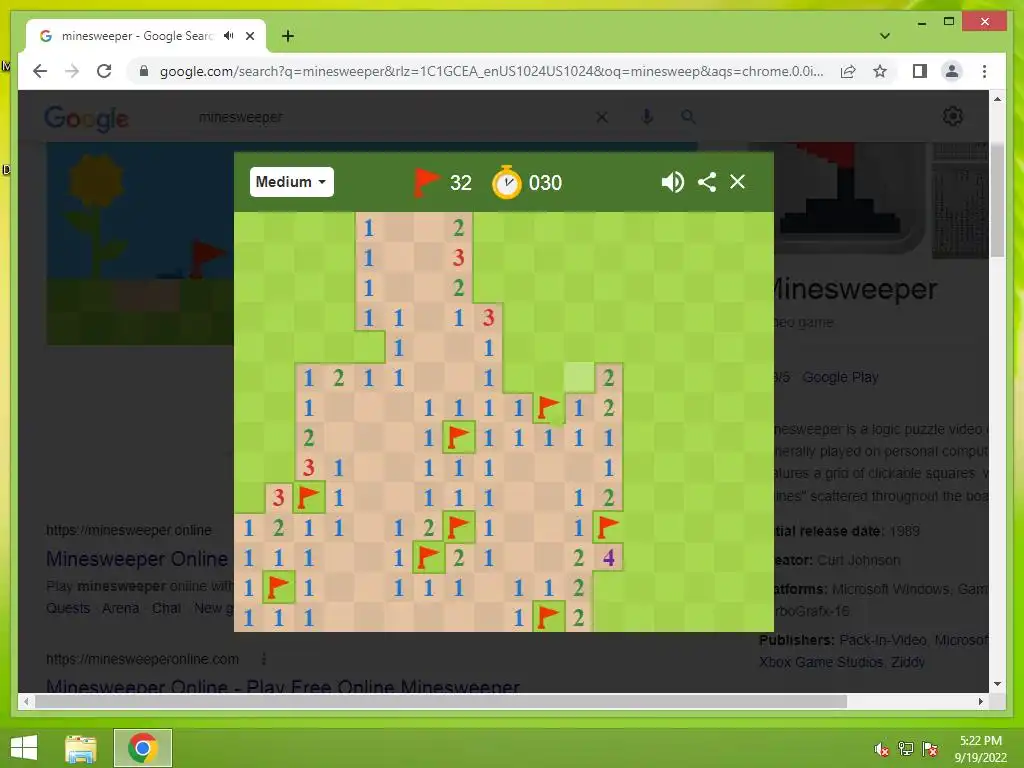Open the Chrome three-dot menu
This screenshot has height=768, width=1024.
[984, 71]
